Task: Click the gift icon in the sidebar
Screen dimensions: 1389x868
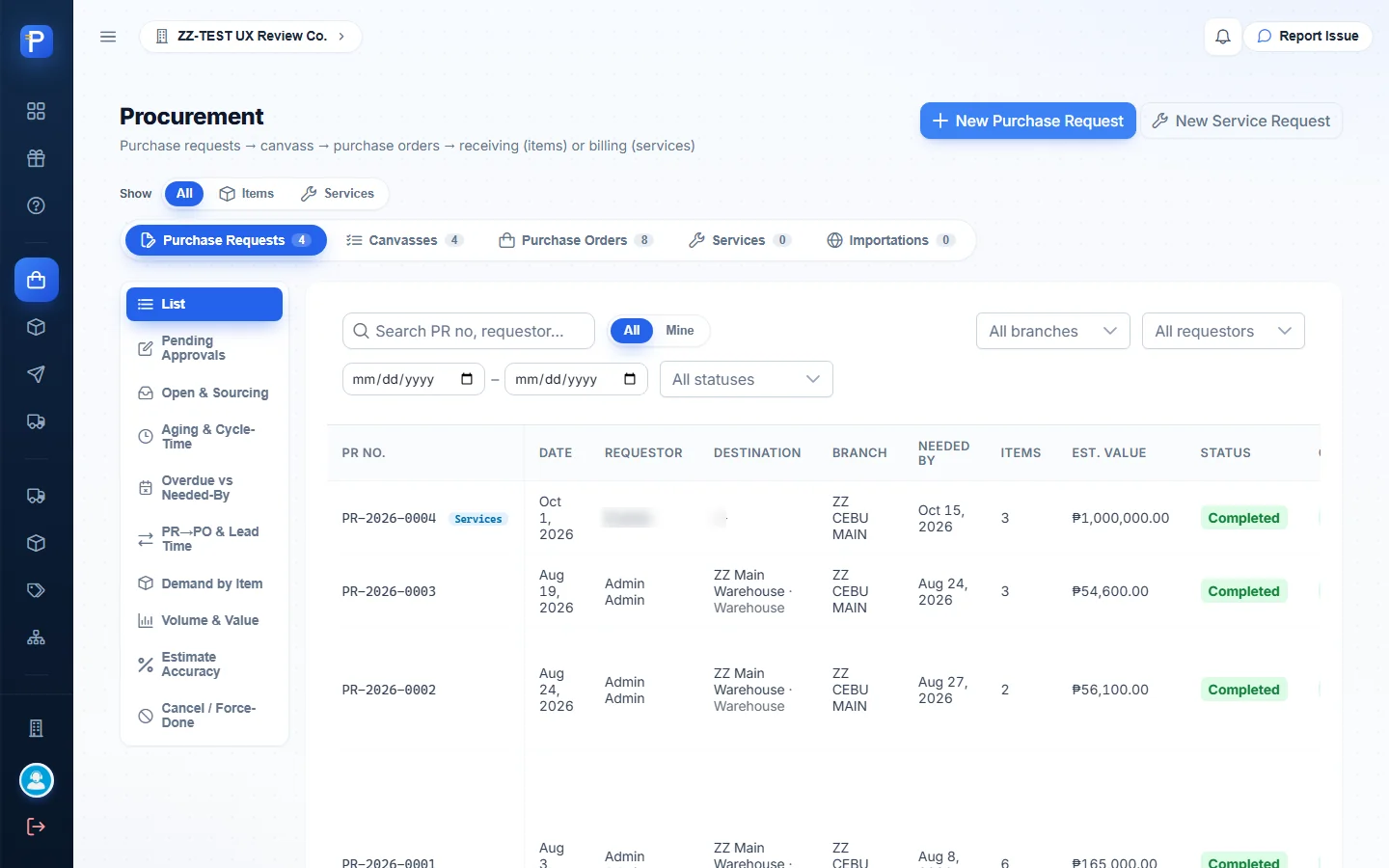Action: point(36,158)
